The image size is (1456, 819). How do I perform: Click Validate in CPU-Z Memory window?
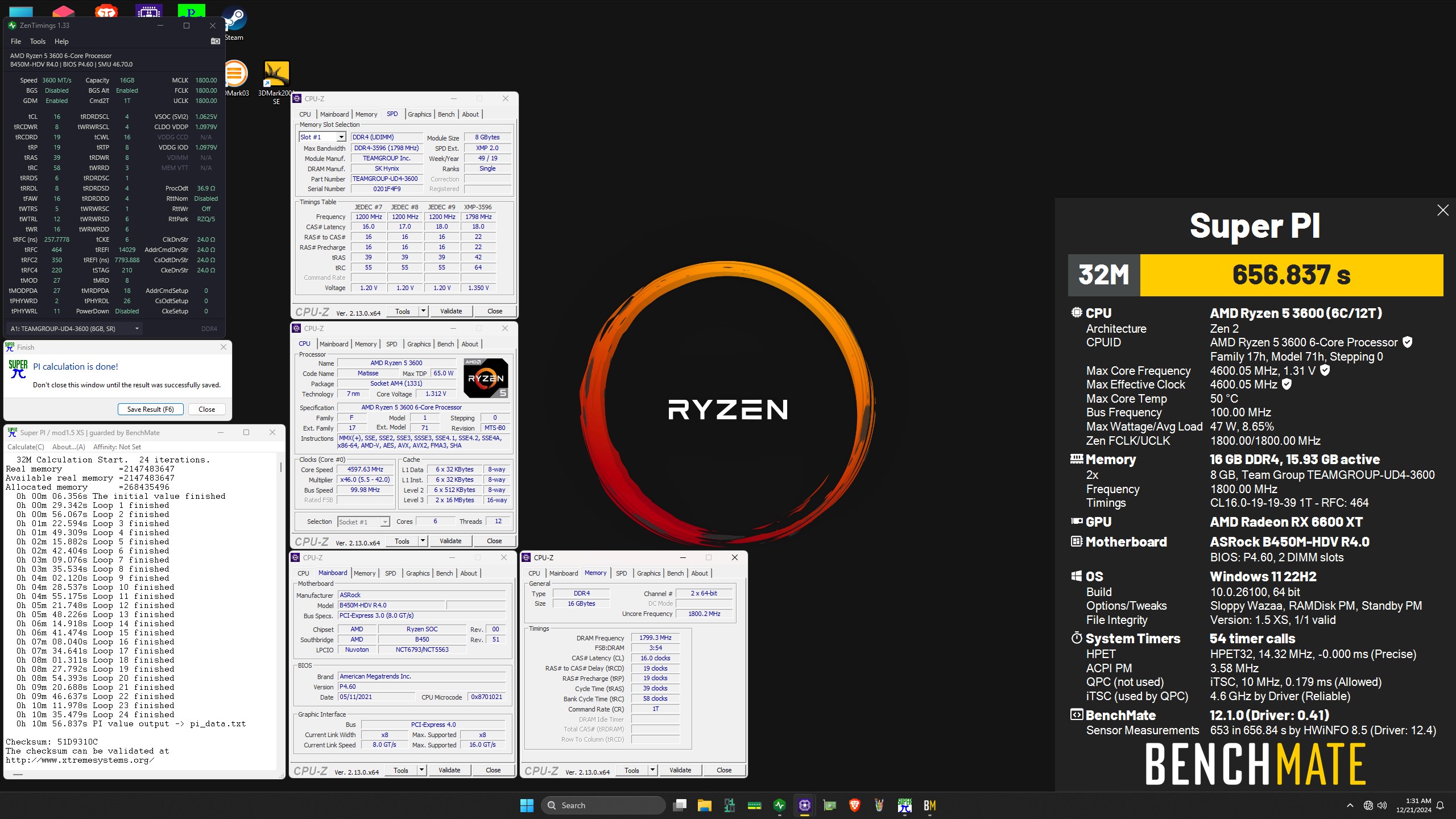point(680,770)
